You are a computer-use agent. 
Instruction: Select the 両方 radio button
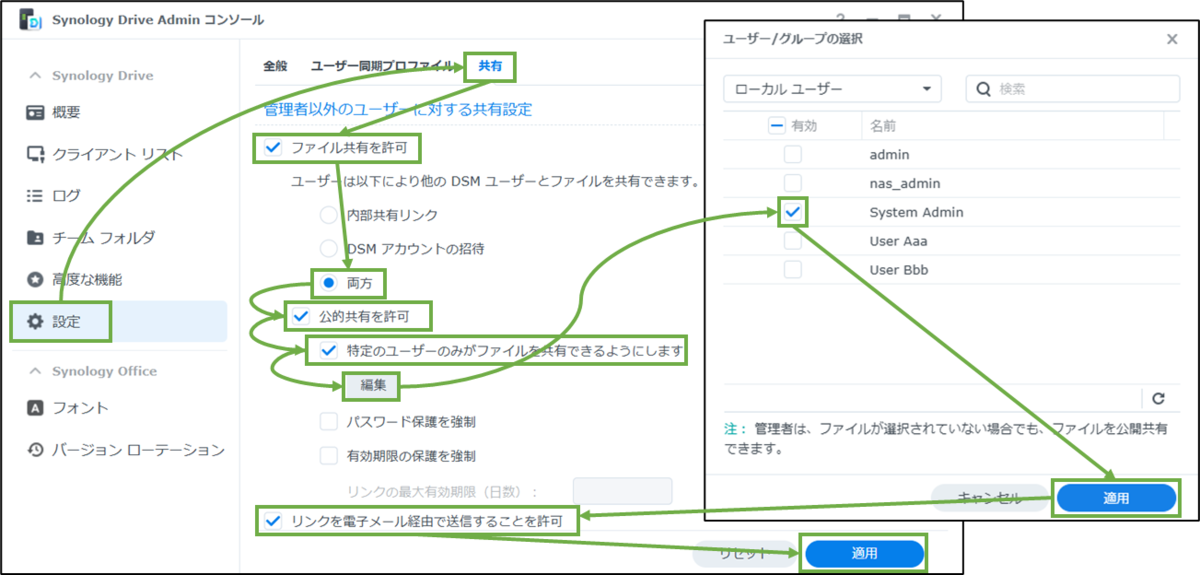[328, 283]
